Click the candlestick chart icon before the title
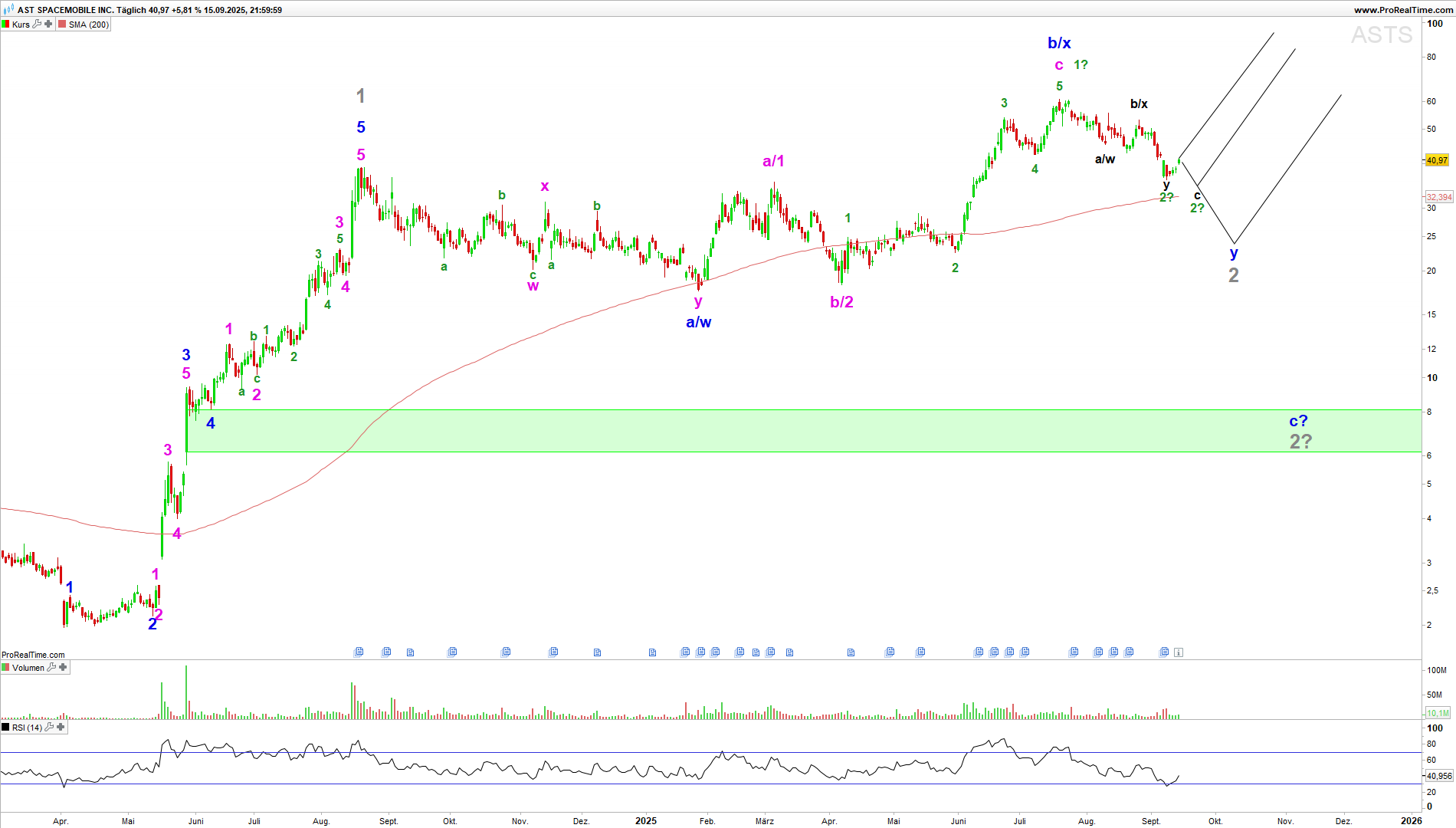This screenshot has height=828, width=1456. tap(8, 10)
